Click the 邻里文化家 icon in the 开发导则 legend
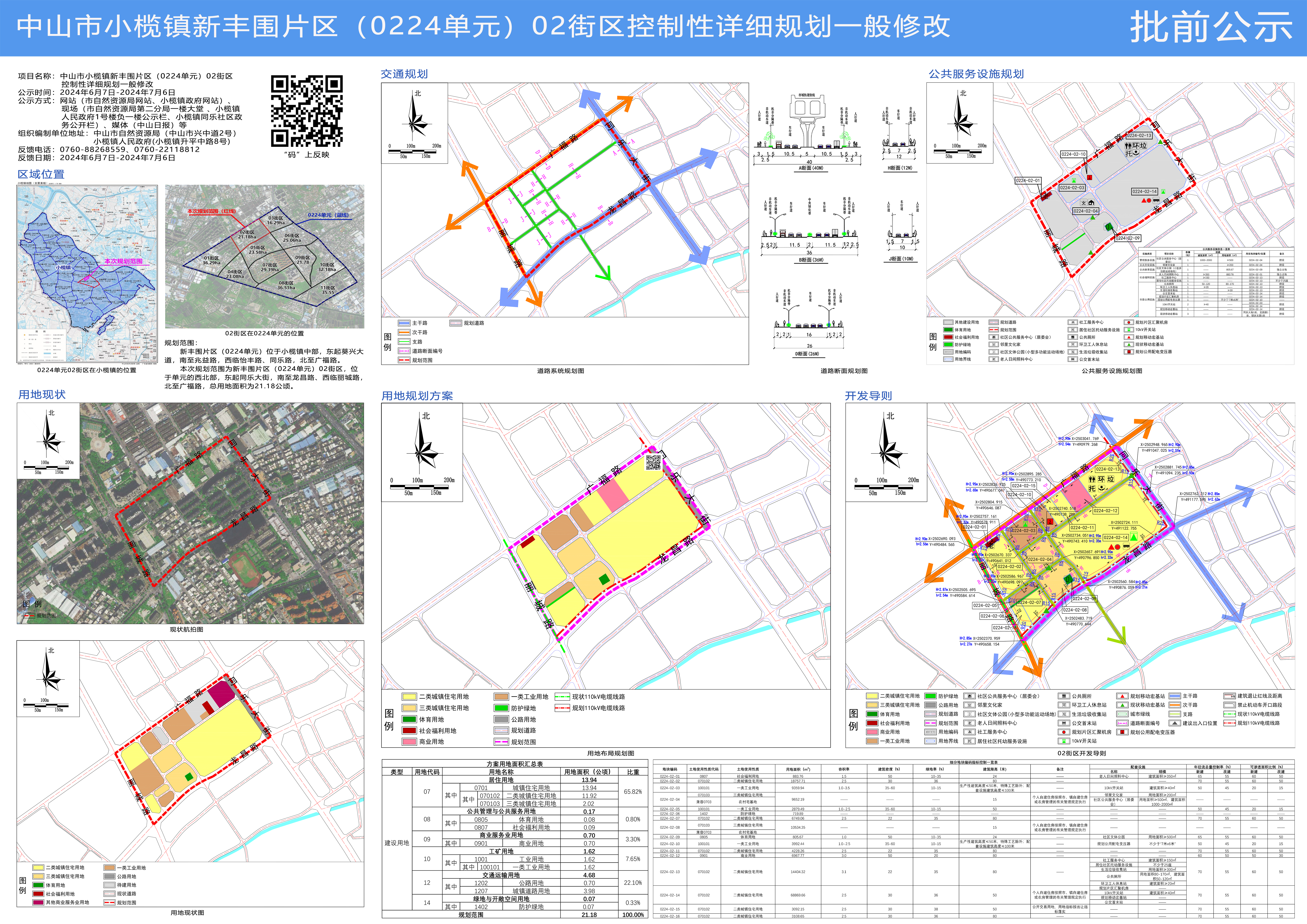The width and height of the screenshot is (1307, 924). click(969, 705)
